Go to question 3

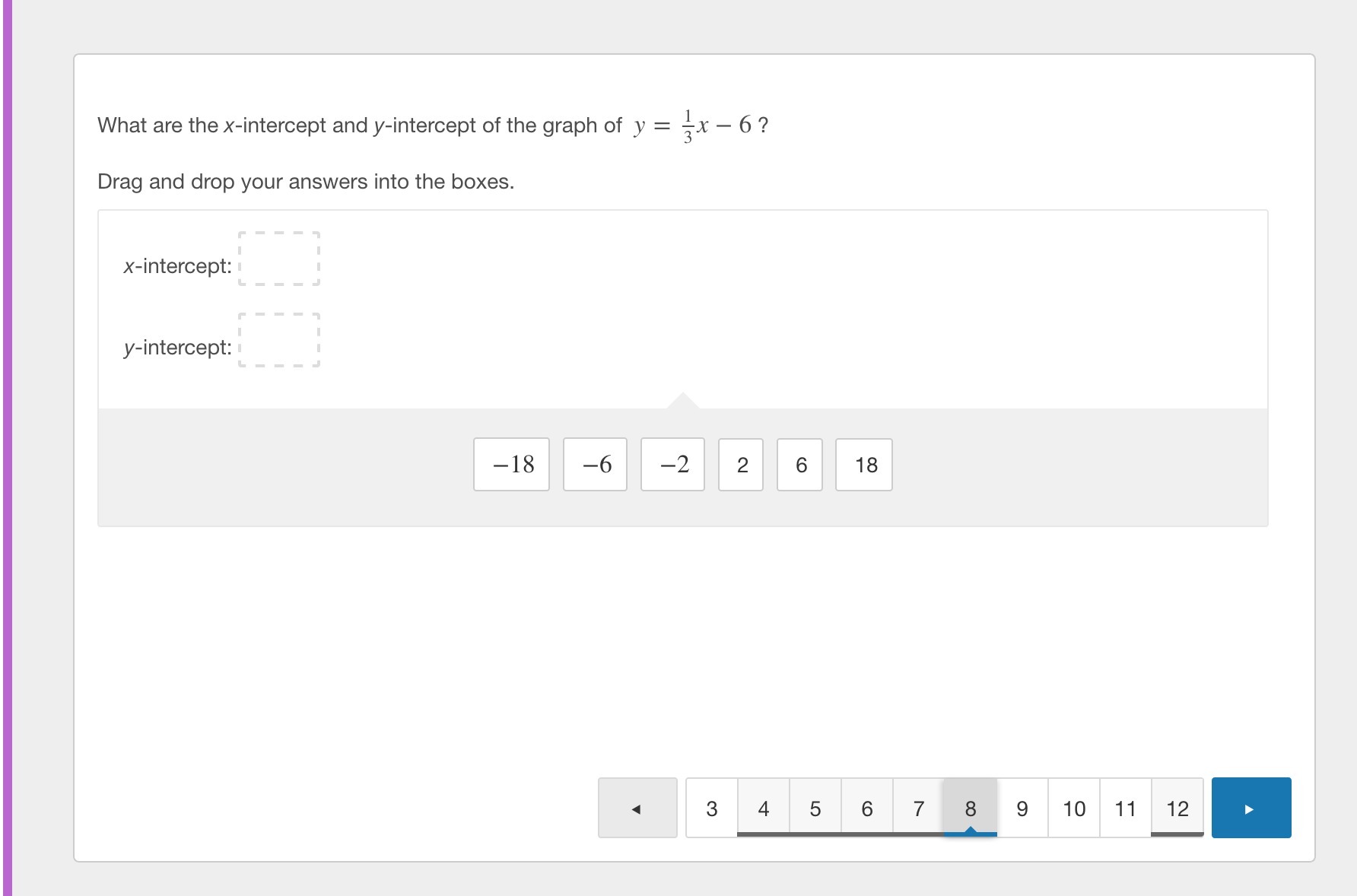712,808
